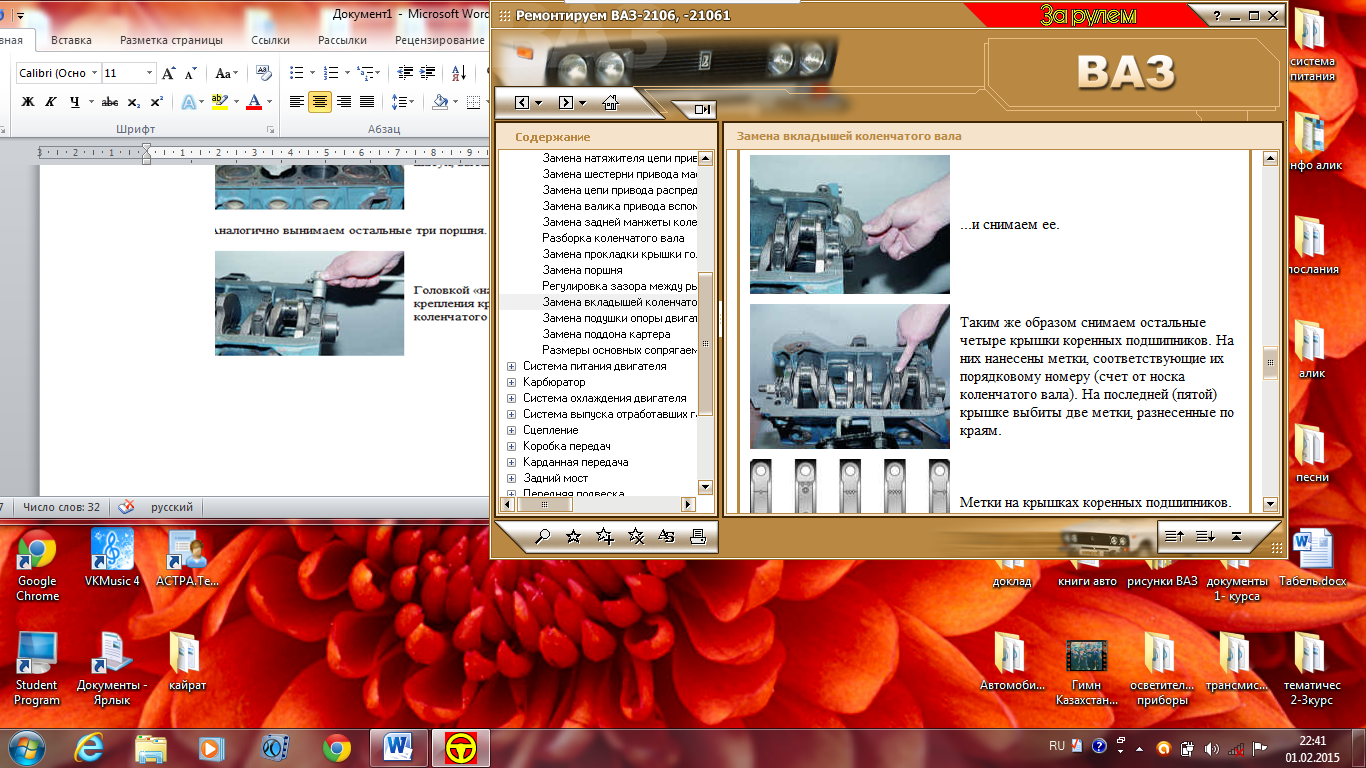Image resolution: width=1366 pixels, height=768 pixels.
Task: Align text left in Word
Action: click(297, 102)
